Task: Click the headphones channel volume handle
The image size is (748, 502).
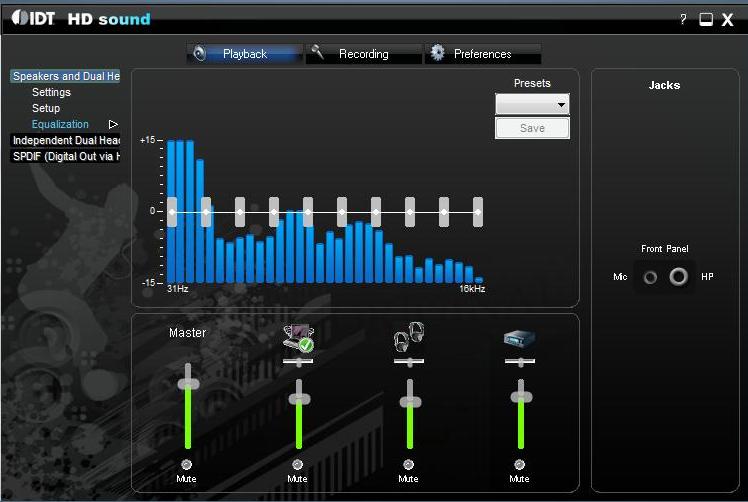Action: pos(410,402)
